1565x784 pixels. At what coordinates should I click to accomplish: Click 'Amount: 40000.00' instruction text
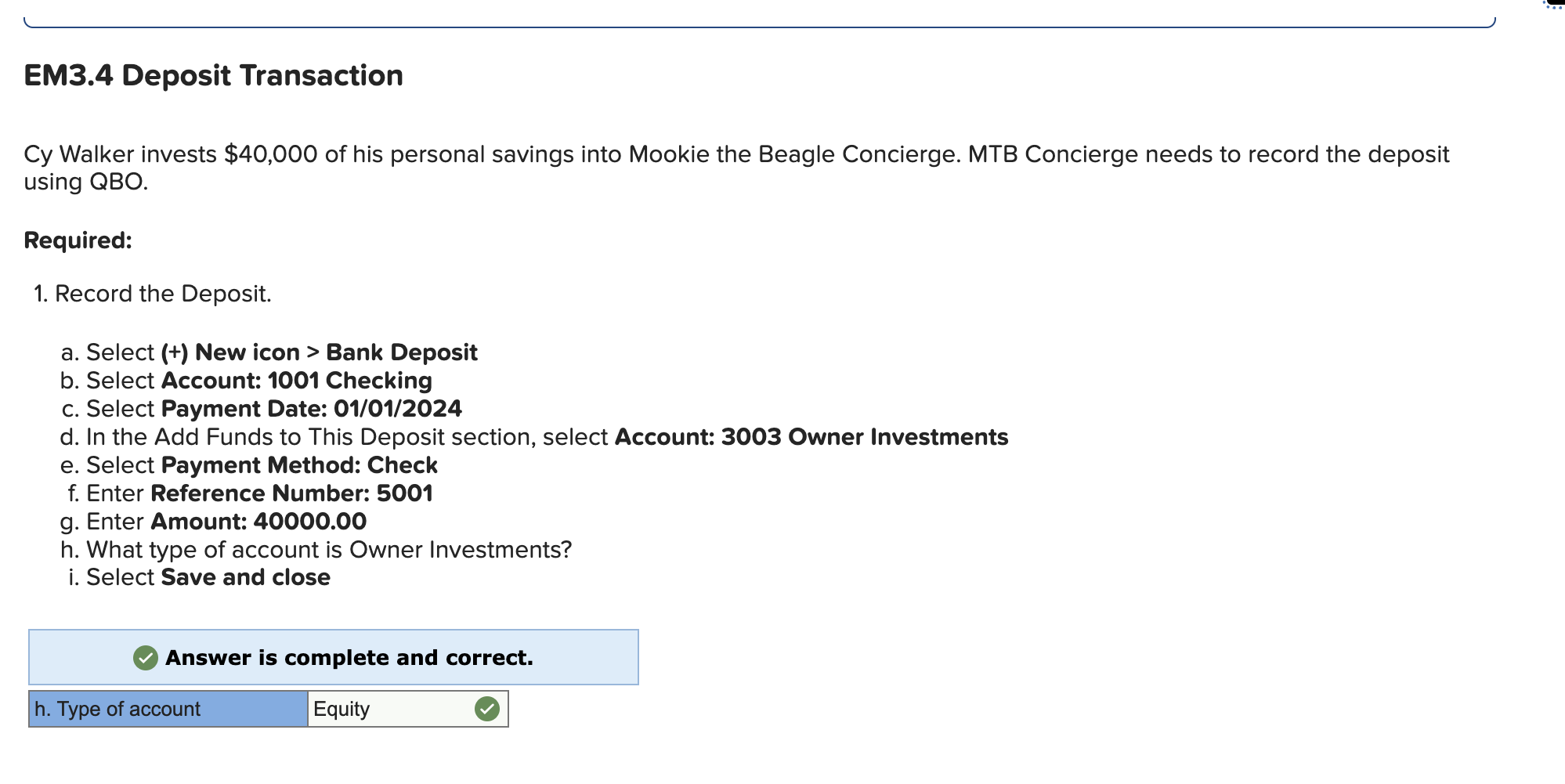[x=258, y=522]
